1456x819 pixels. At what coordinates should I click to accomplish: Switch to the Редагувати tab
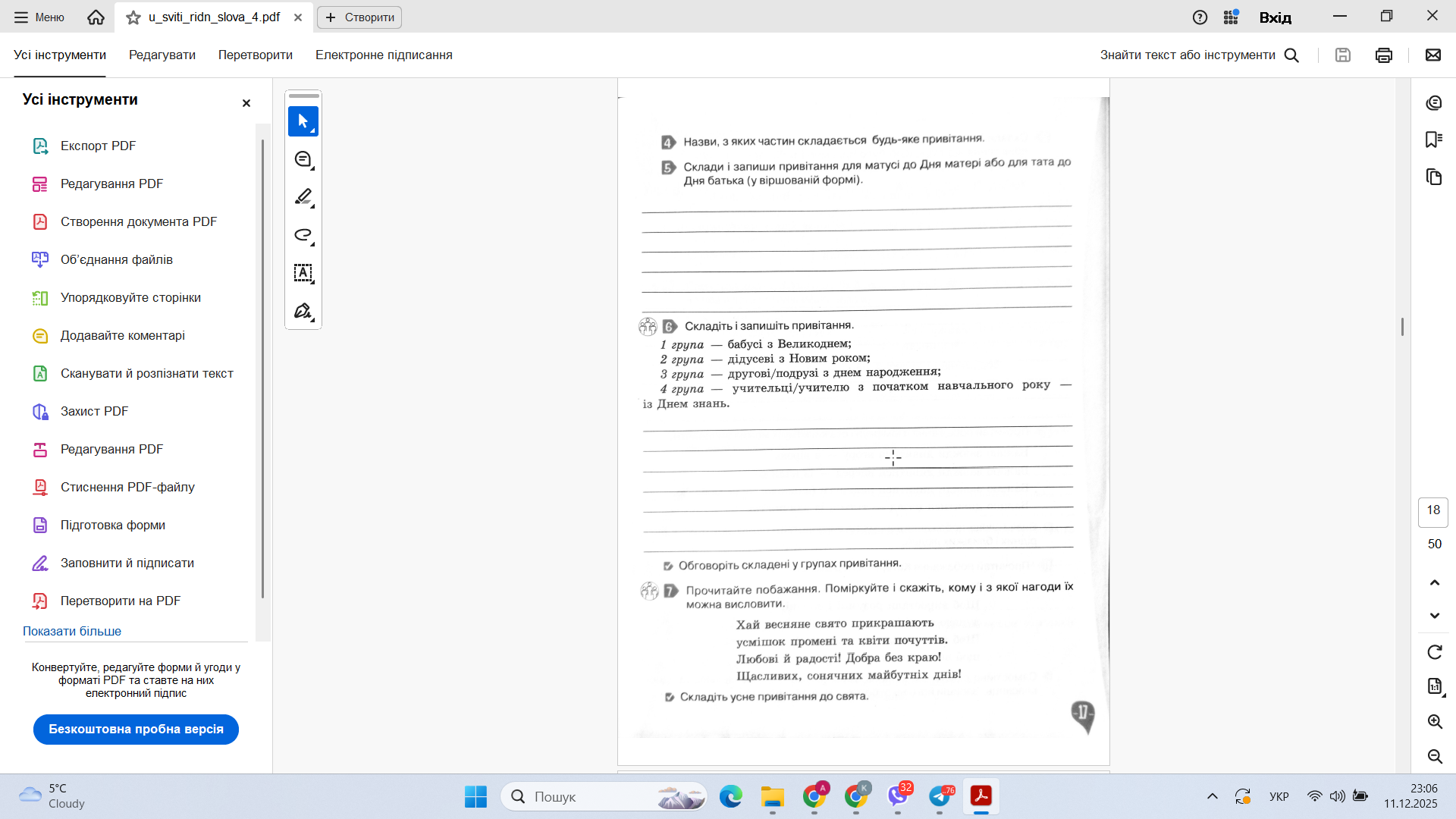point(162,55)
